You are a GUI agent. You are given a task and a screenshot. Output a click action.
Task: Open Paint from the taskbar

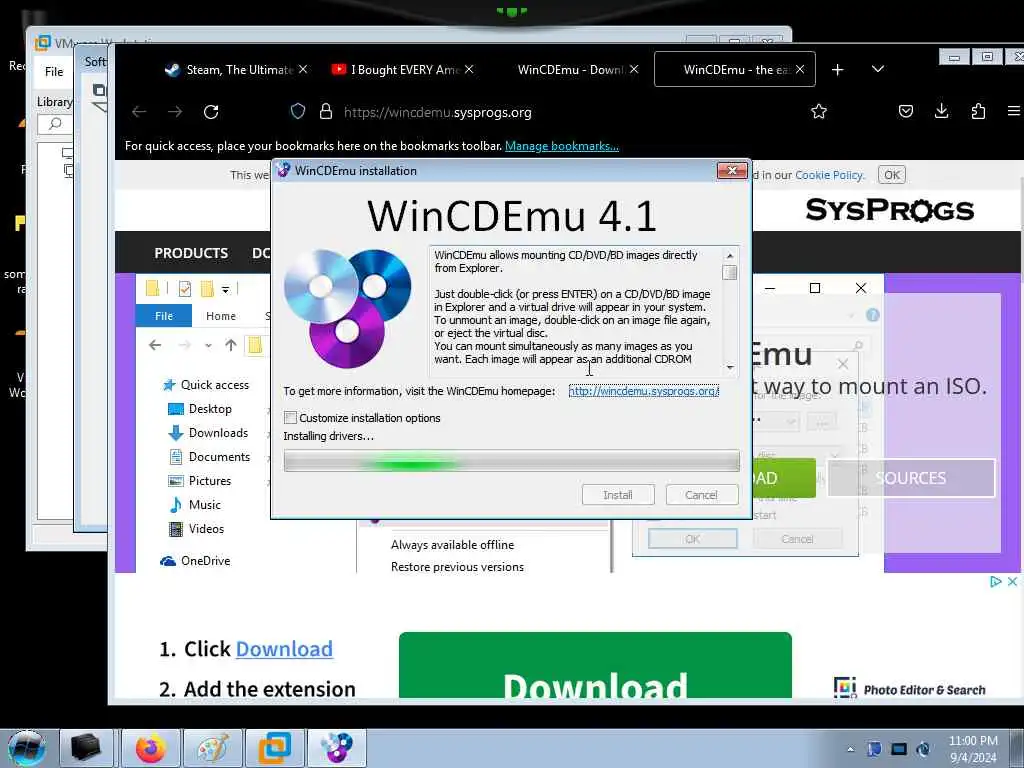213,748
